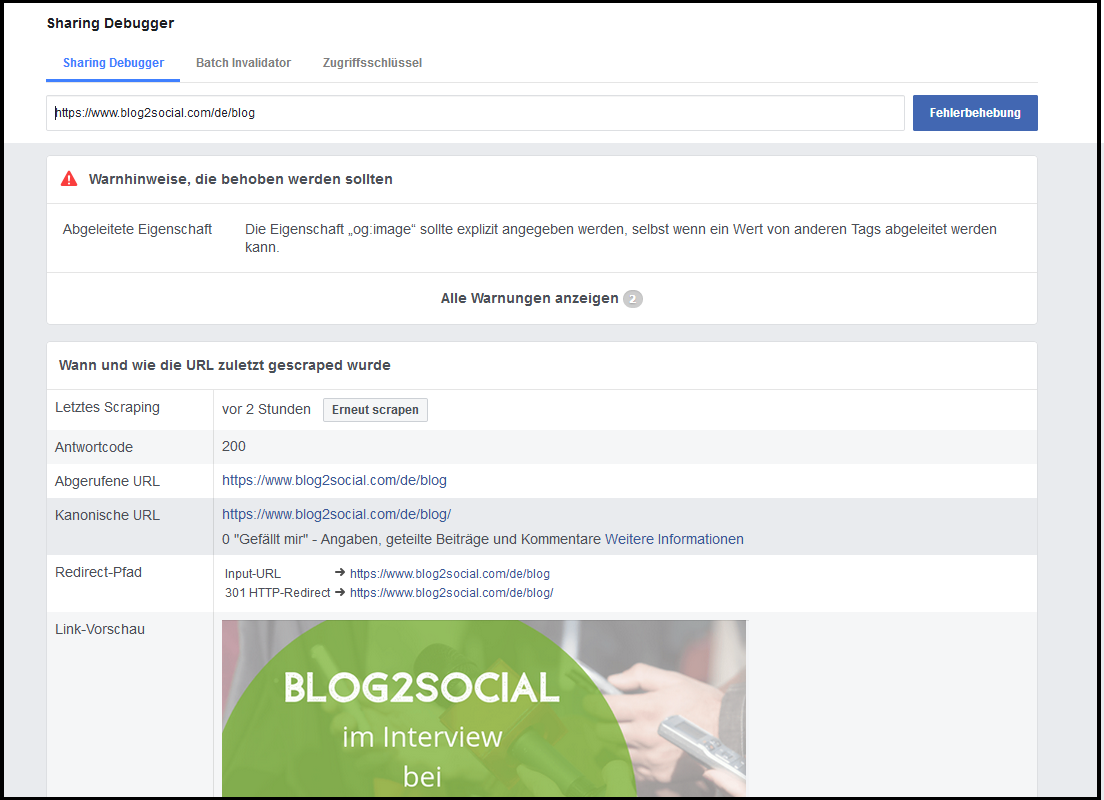Image resolution: width=1104 pixels, height=800 pixels.
Task: Open the 301 HTTP-Redirect target link
Action: tap(451, 593)
